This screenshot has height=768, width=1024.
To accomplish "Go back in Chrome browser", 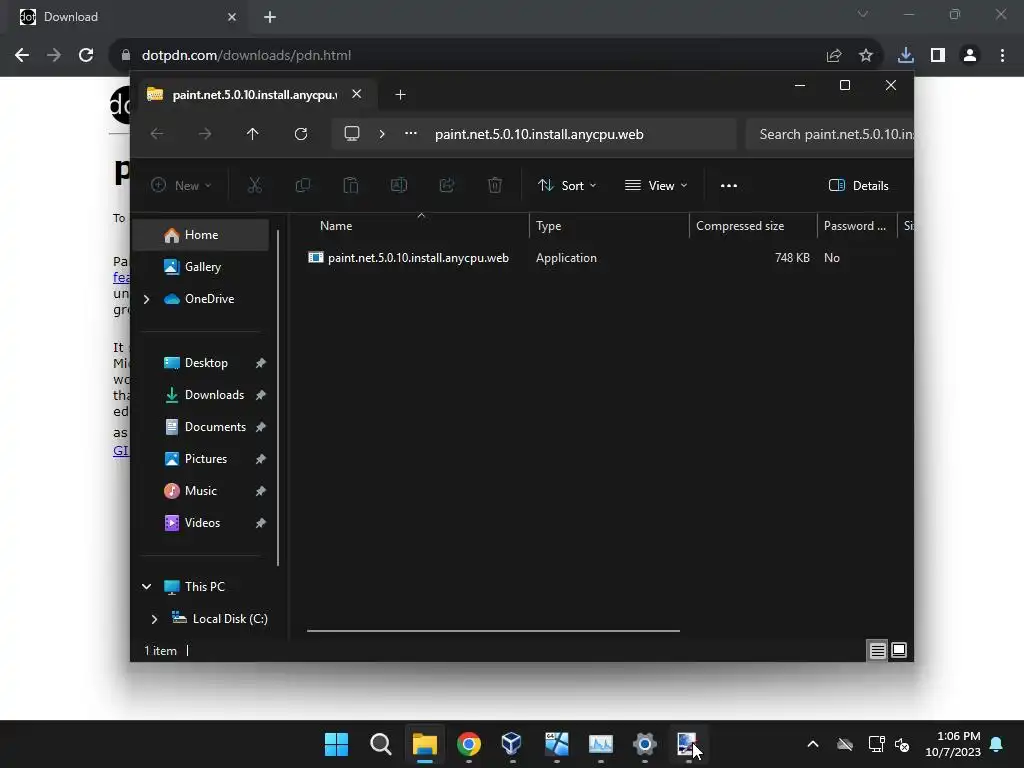I will pyautogui.click(x=22, y=56).
